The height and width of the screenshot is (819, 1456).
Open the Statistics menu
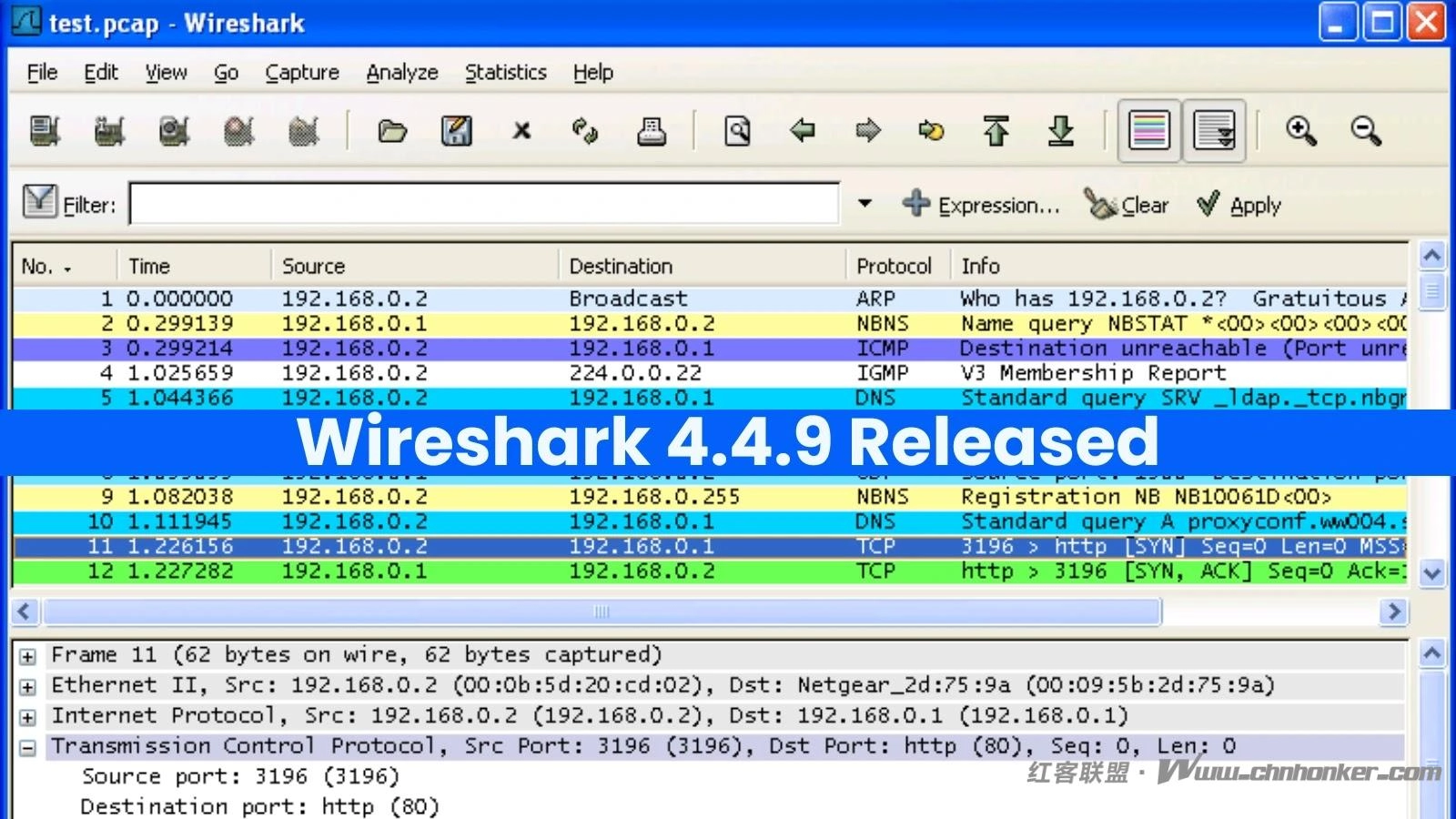pyautogui.click(x=506, y=72)
